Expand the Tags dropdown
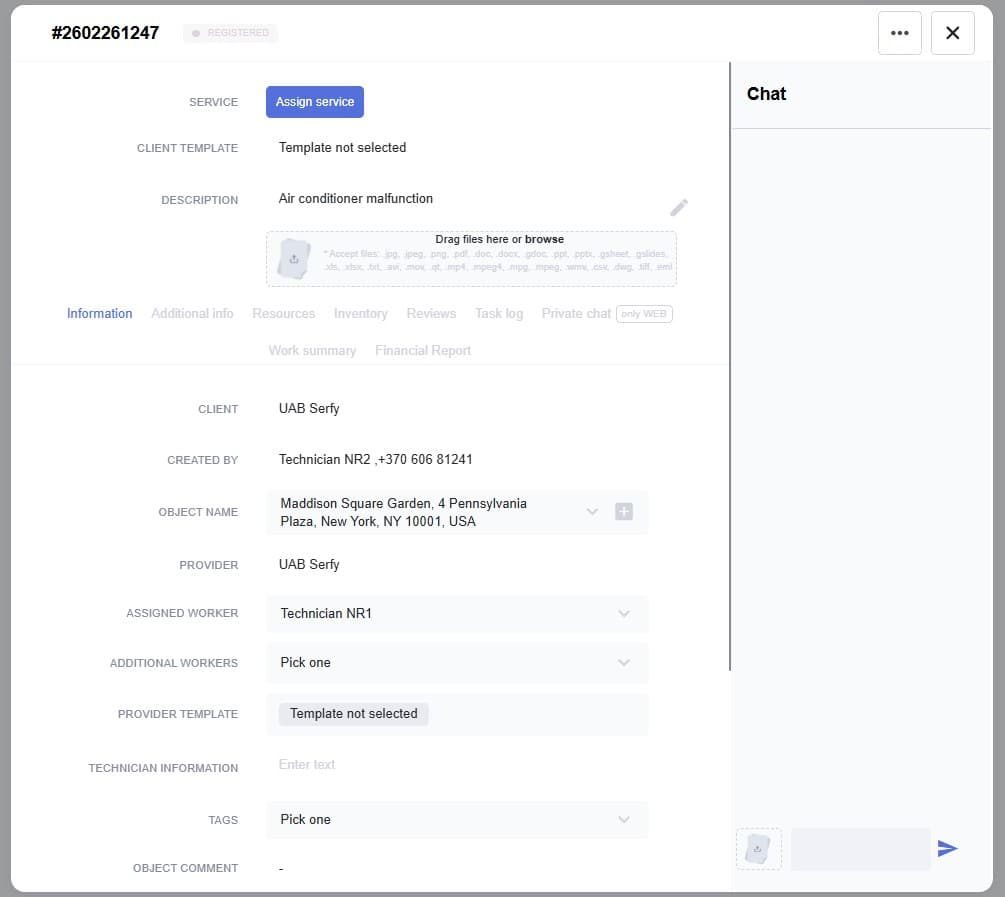Viewport: 1005px width, 897px height. click(624, 820)
